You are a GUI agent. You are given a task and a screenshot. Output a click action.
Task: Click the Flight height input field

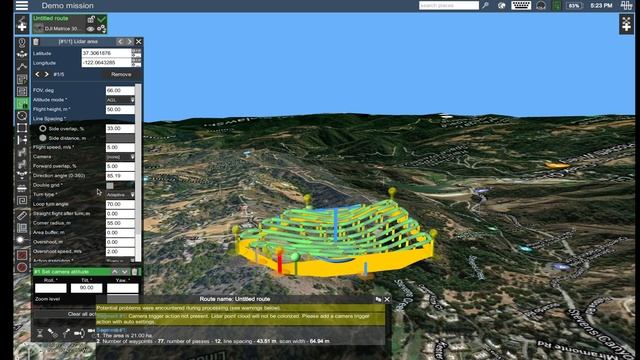pos(120,109)
